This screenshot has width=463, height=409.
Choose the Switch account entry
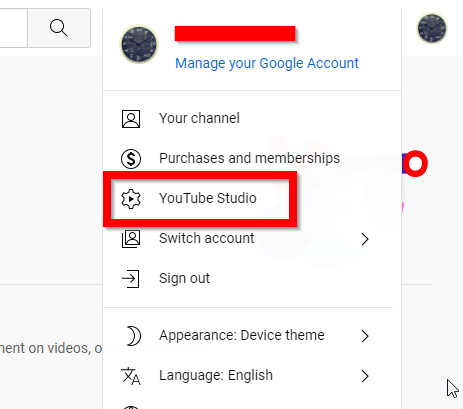click(x=252, y=238)
